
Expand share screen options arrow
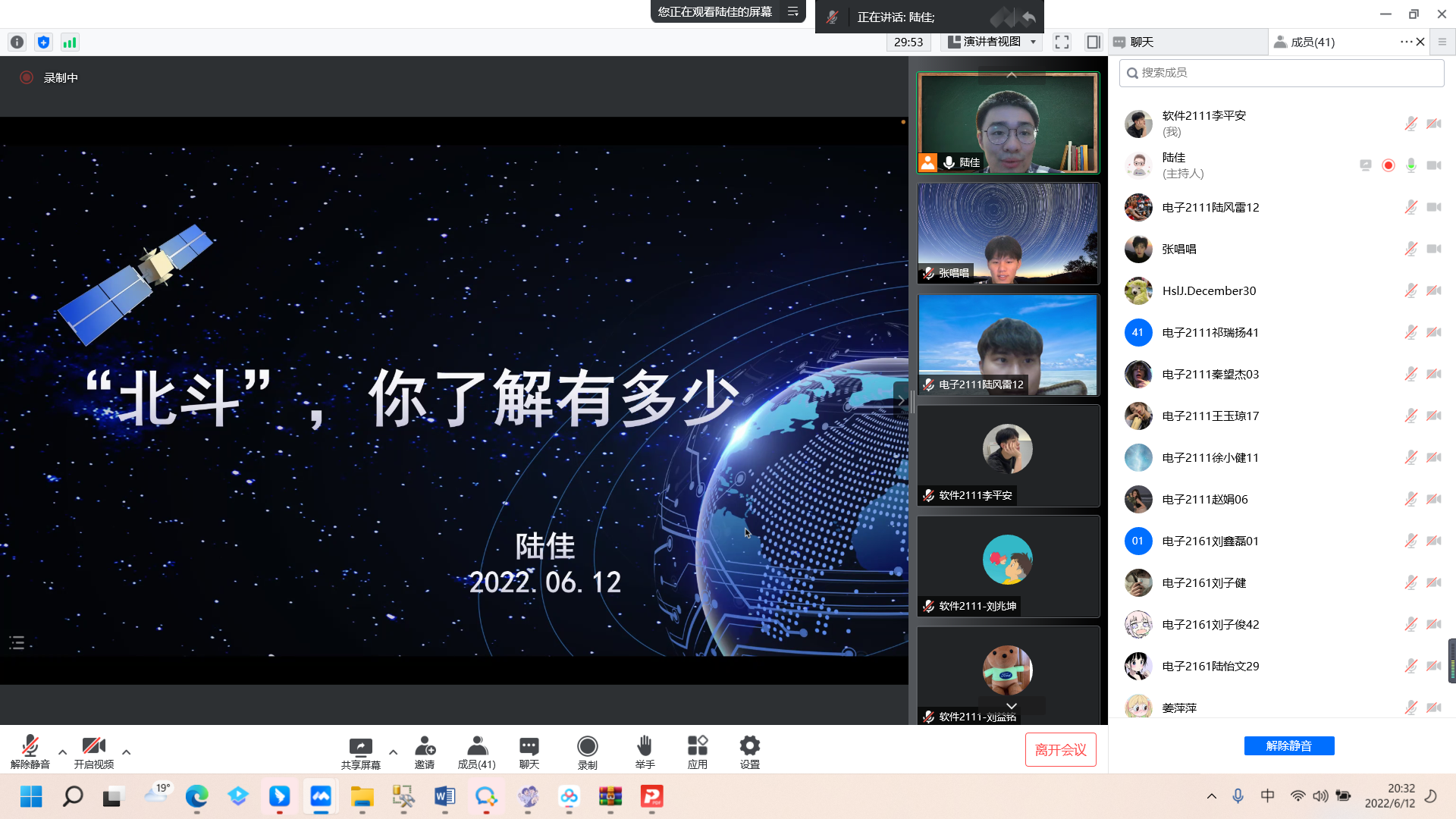pos(393,752)
